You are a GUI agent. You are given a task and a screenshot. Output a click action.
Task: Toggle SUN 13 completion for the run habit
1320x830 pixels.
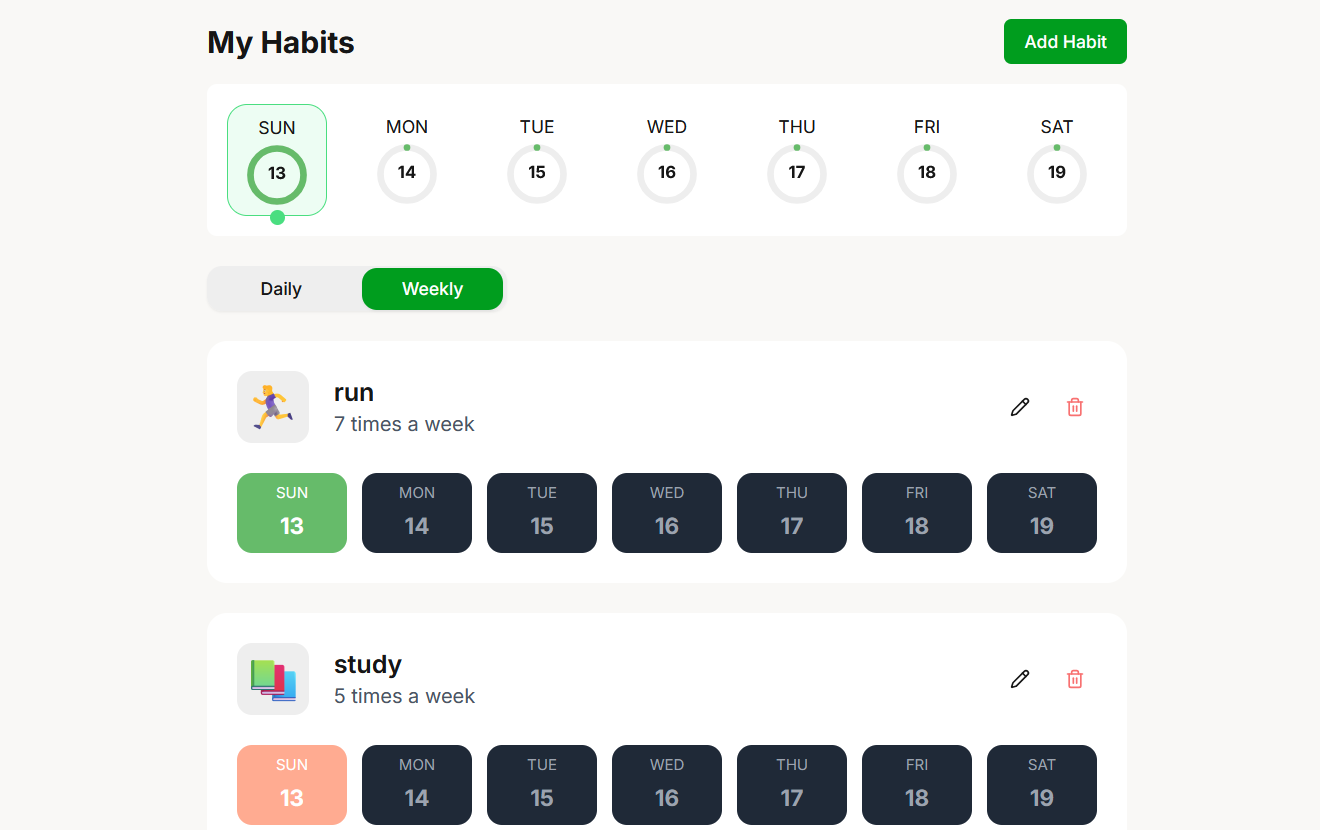(x=291, y=513)
